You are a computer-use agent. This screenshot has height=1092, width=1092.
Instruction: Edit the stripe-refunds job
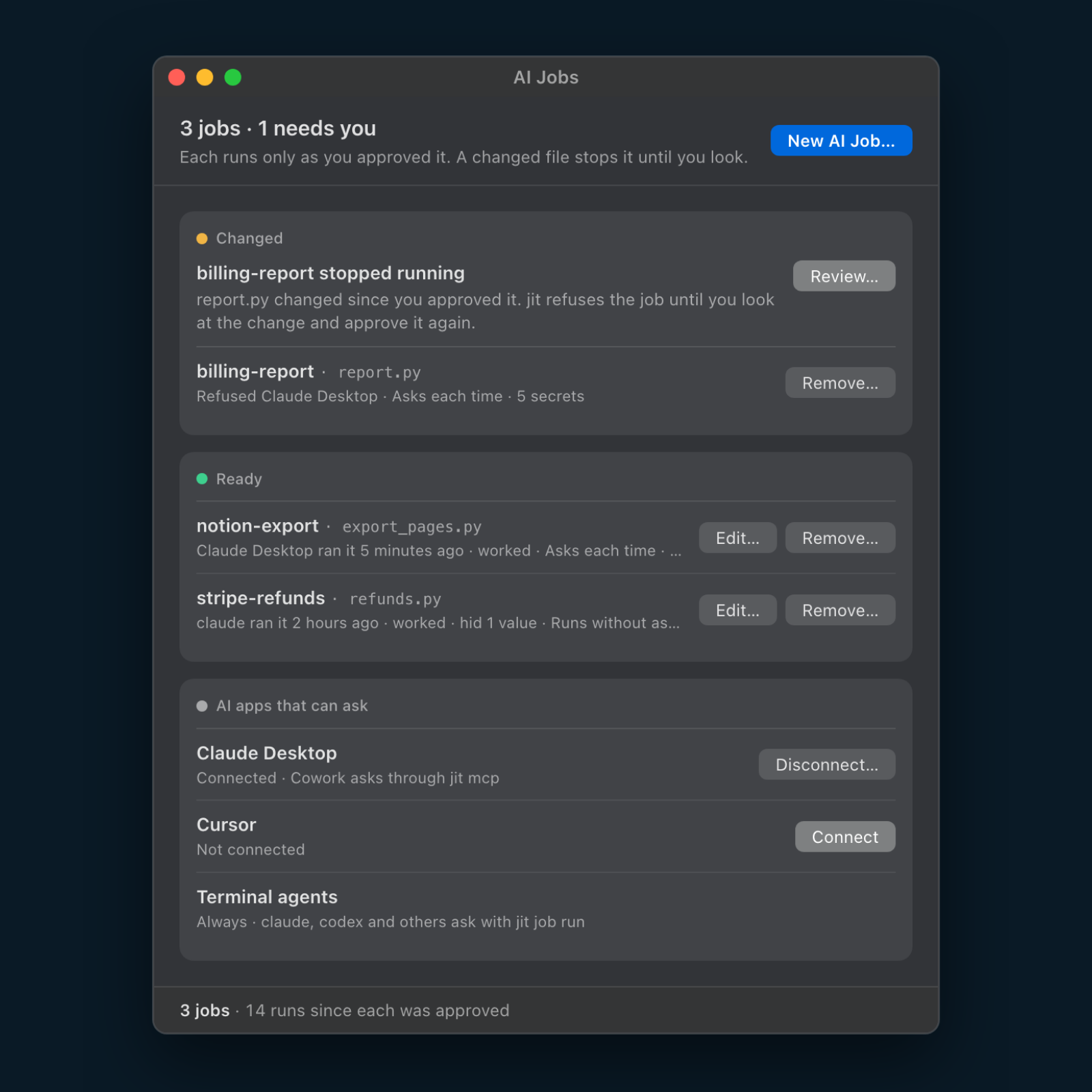tap(737, 610)
